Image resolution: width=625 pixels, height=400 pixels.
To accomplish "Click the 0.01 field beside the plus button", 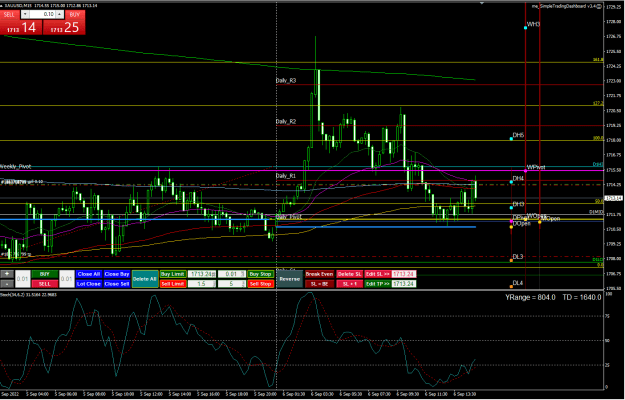I will 23,279.
